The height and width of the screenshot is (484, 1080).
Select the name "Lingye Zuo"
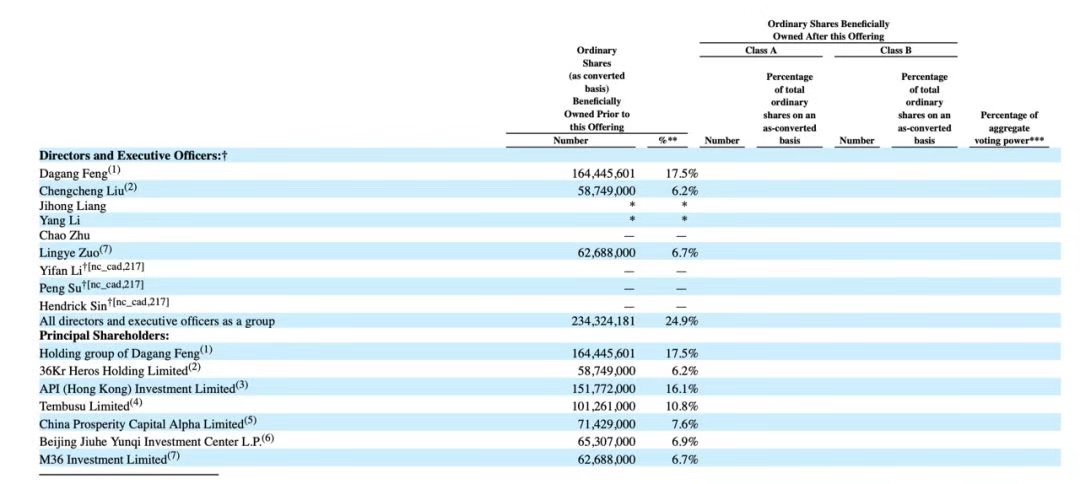tap(69, 253)
